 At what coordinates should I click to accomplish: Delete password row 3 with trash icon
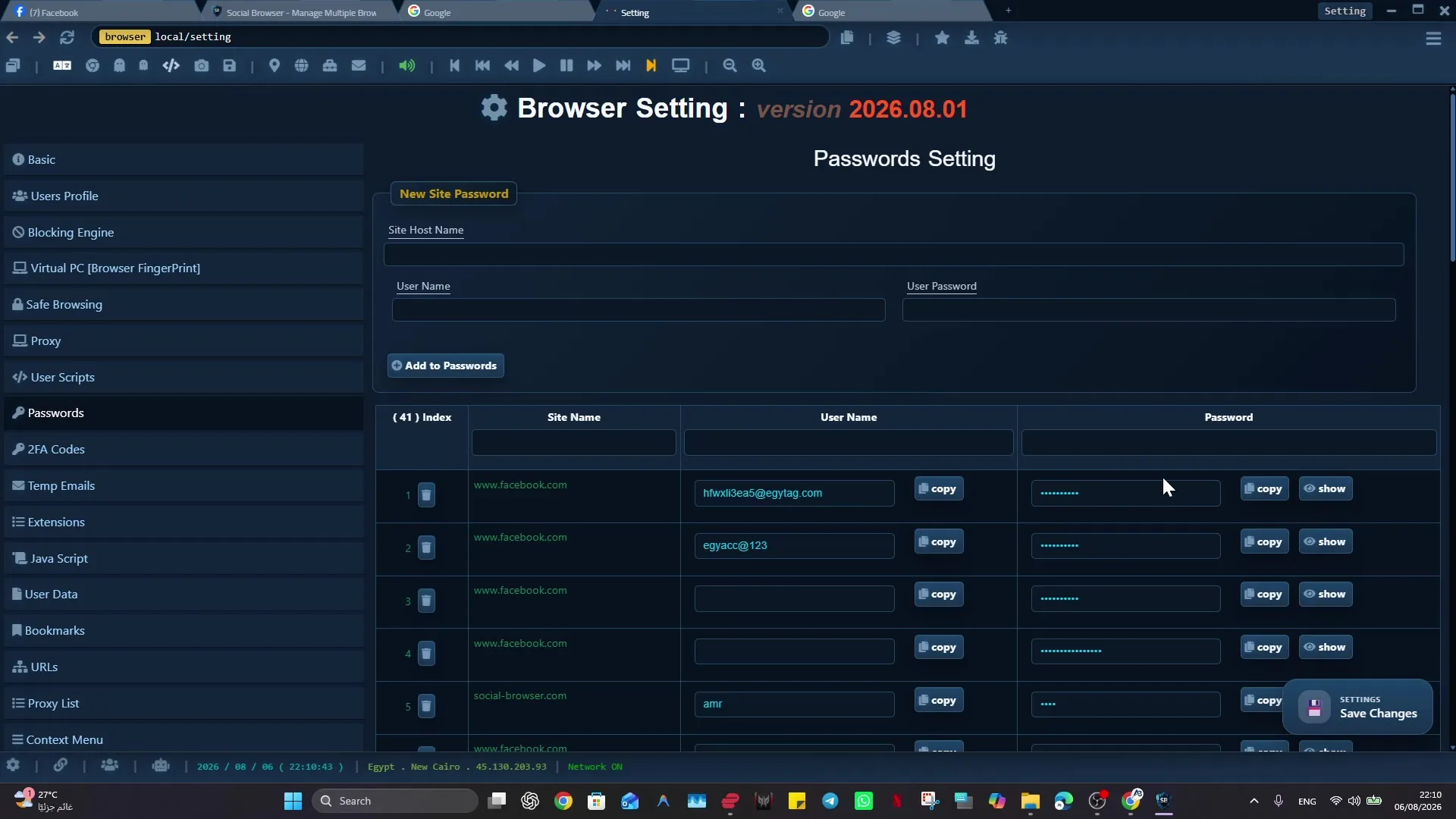[426, 601]
